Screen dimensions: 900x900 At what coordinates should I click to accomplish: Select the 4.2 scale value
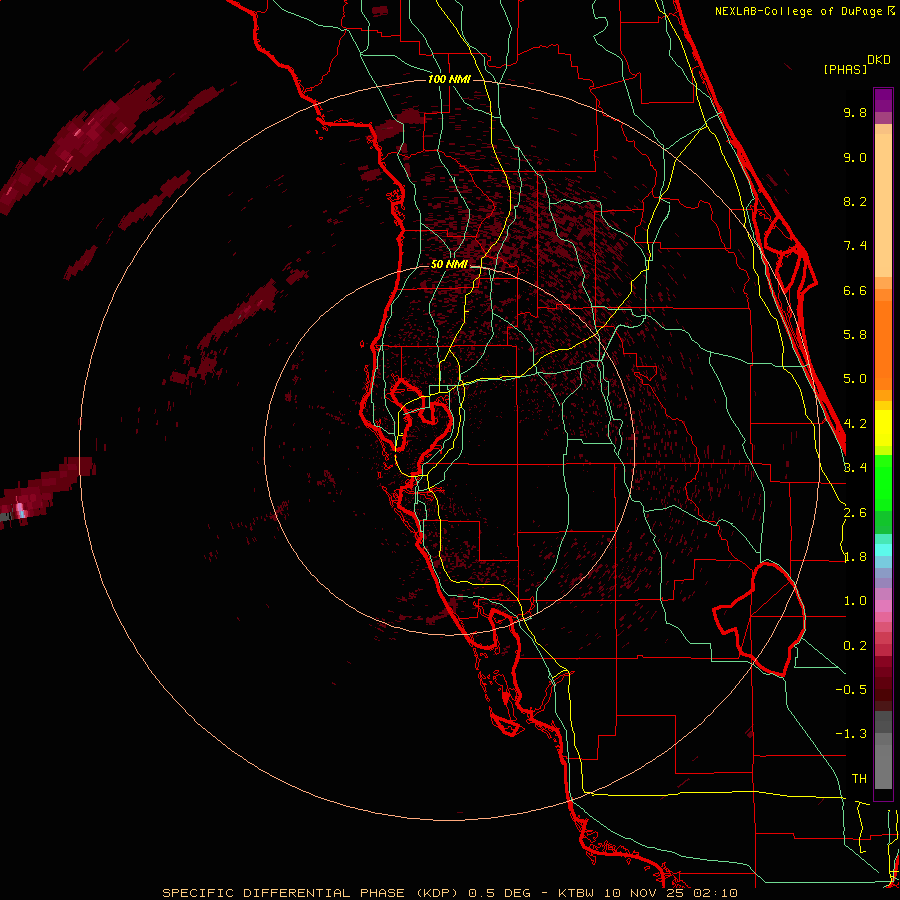pos(855,424)
